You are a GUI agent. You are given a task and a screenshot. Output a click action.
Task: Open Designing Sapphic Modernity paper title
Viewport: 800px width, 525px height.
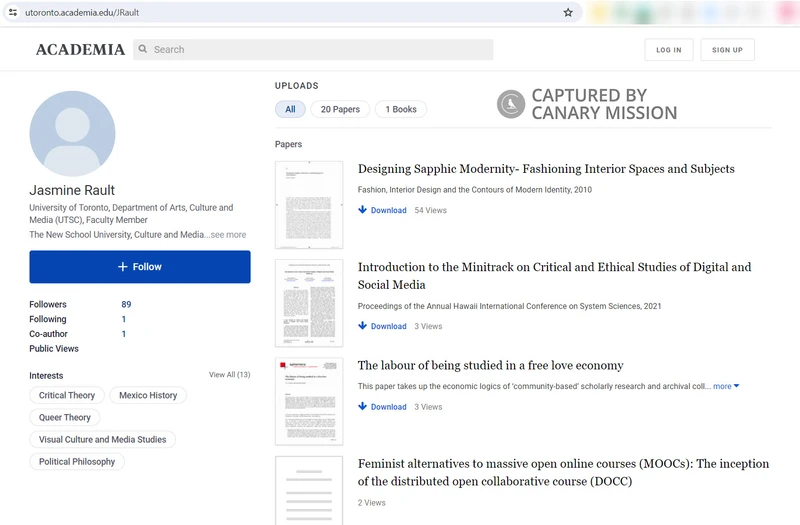tap(546, 169)
